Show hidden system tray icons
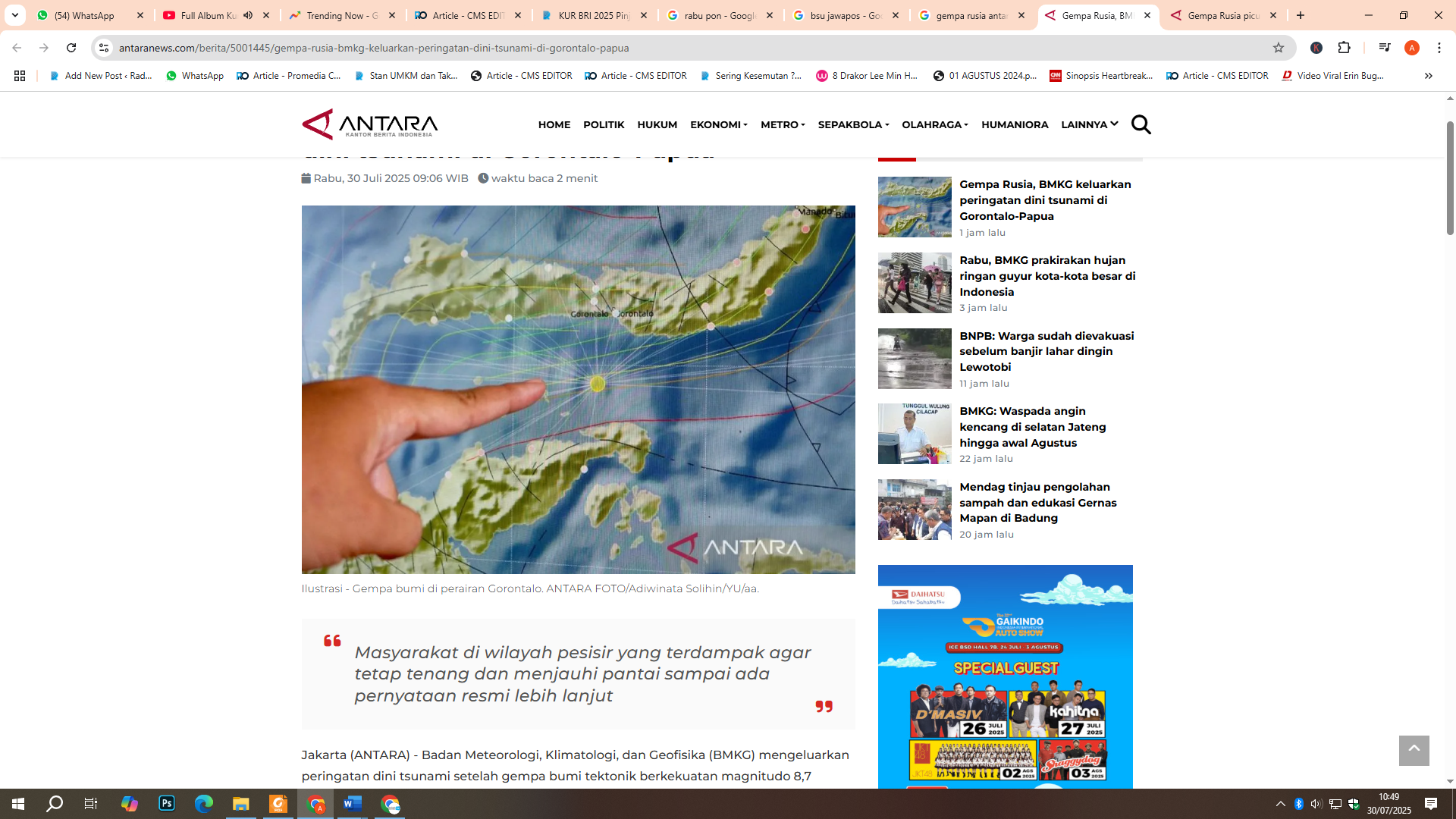 [1281, 804]
